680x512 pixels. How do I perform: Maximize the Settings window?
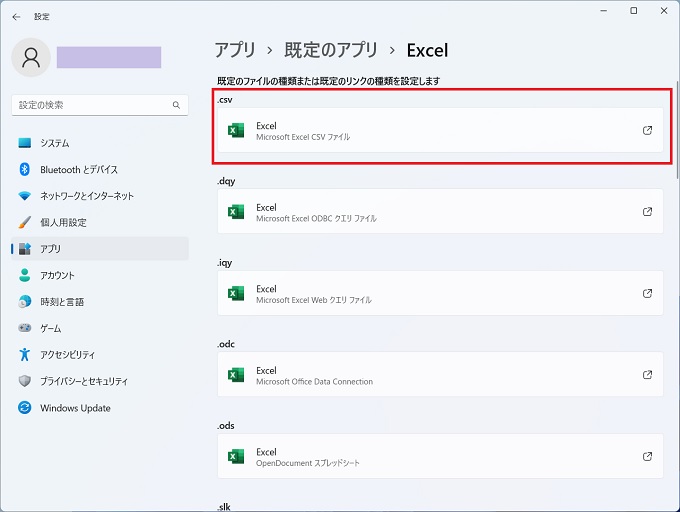pyautogui.click(x=634, y=11)
